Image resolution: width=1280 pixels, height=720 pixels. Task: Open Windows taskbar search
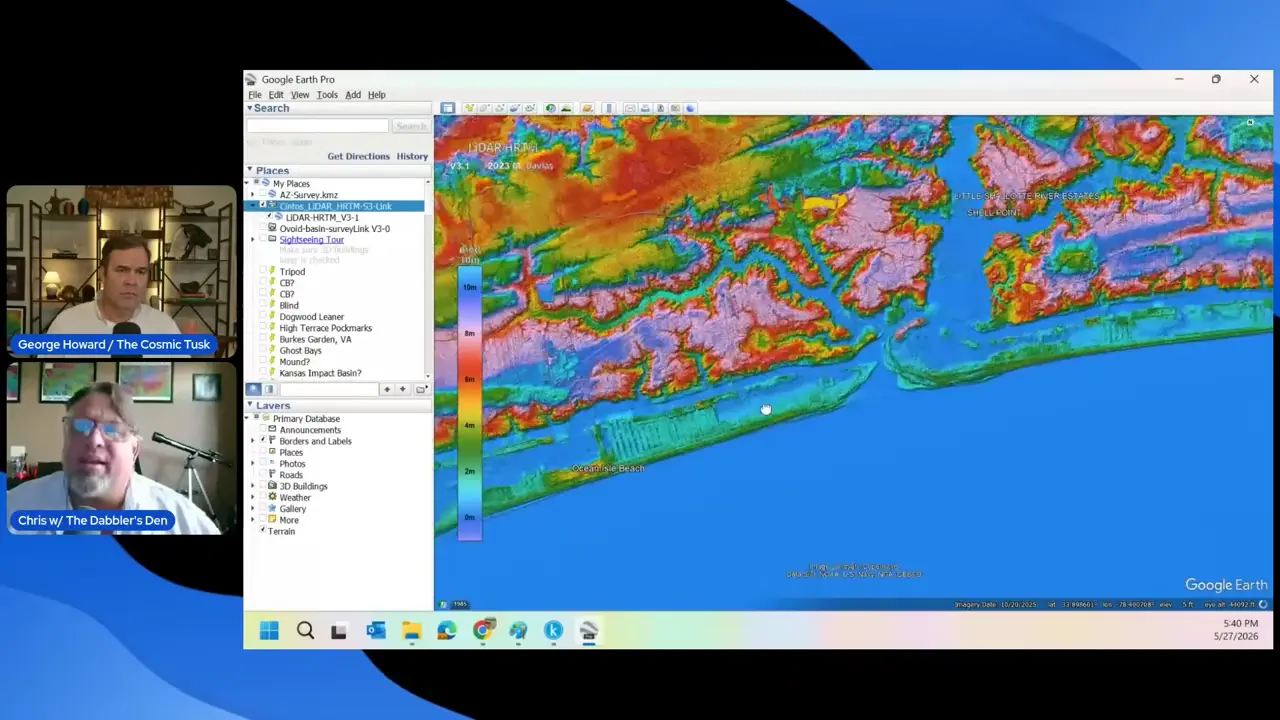[305, 630]
